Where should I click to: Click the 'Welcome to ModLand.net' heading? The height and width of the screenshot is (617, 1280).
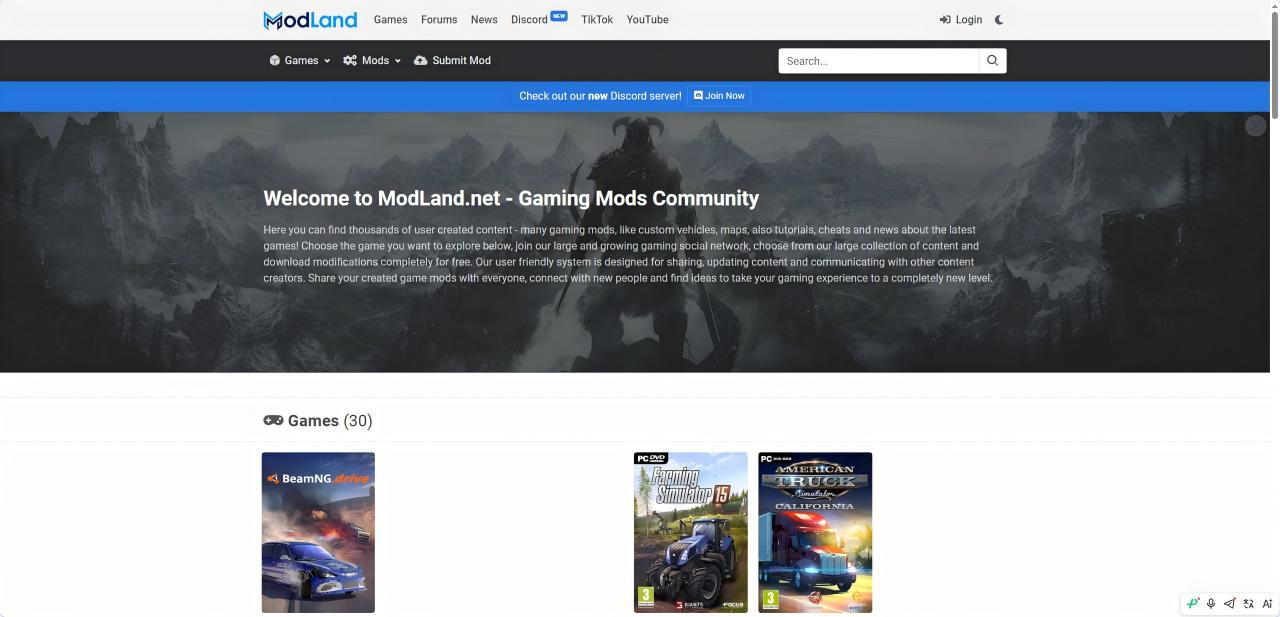pos(511,198)
